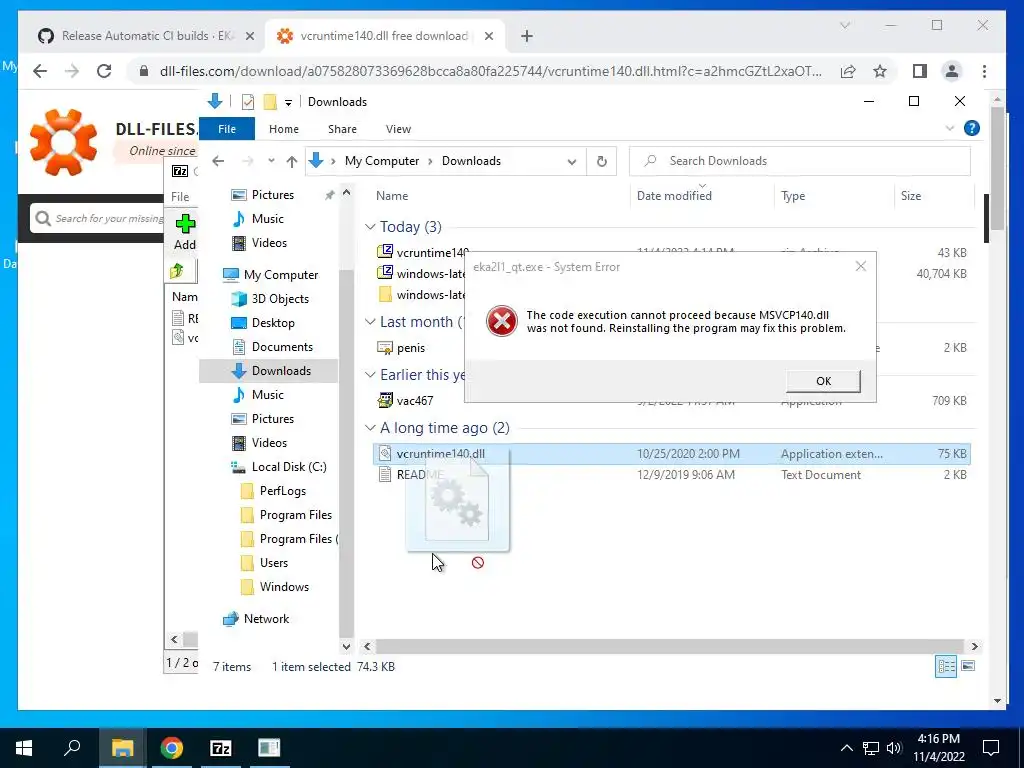Select My Computer in the navigation pane
The width and height of the screenshot is (1024, 768).
pyautogui.click(x=281, y=275)
